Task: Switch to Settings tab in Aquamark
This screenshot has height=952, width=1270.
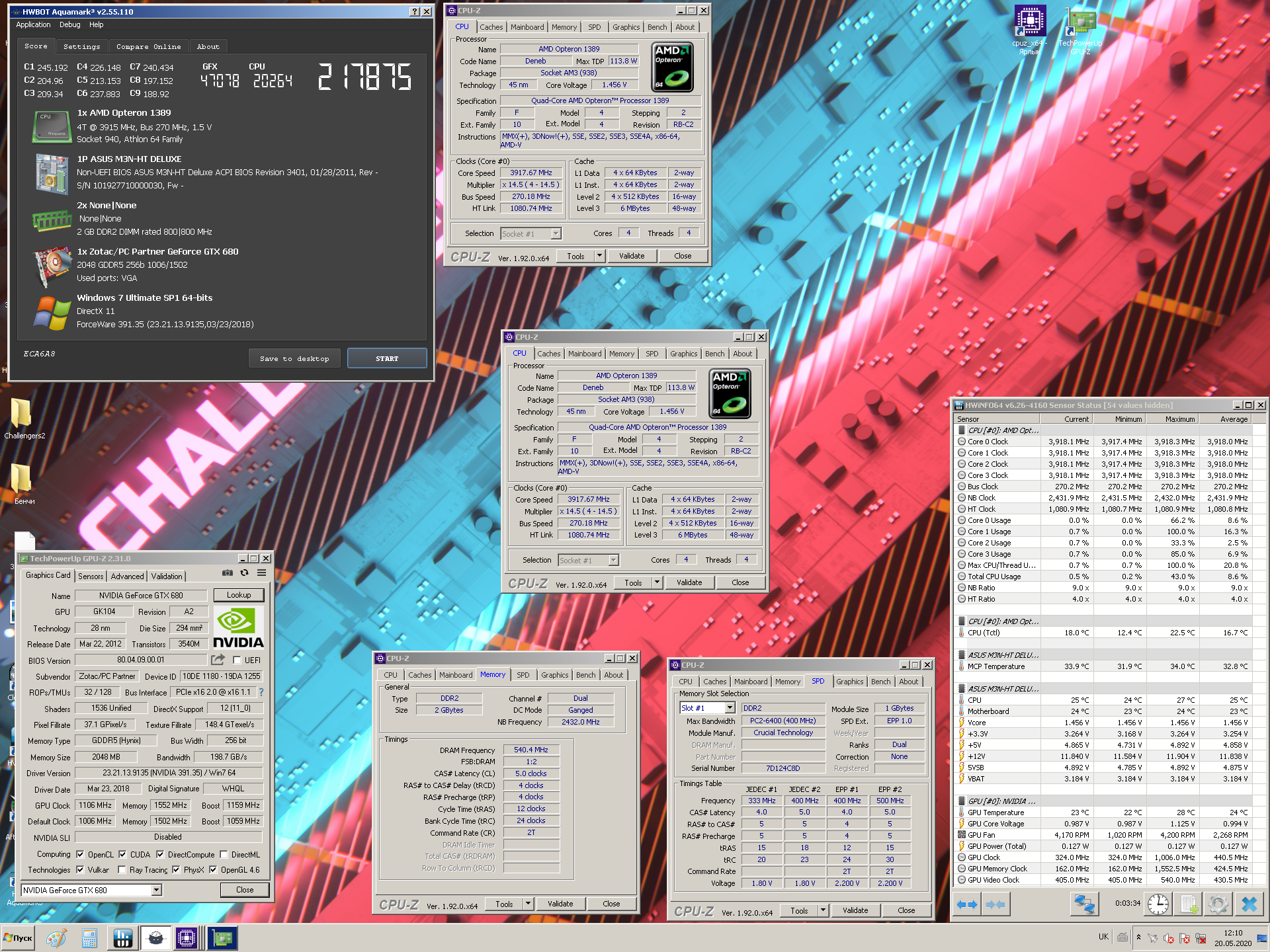Action: (x=82, y=47)
